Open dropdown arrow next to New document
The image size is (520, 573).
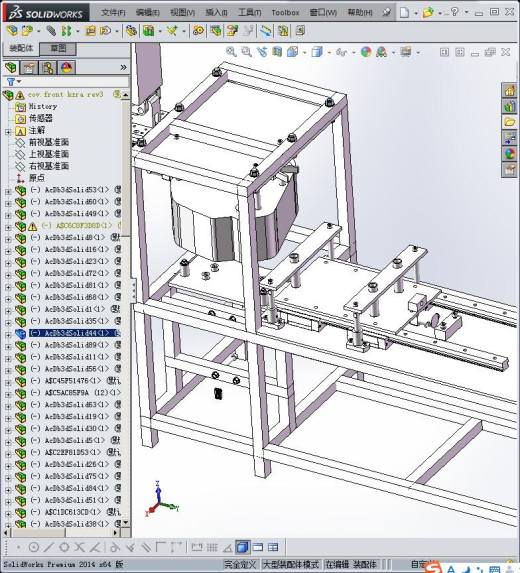click(x=415, y=13)
